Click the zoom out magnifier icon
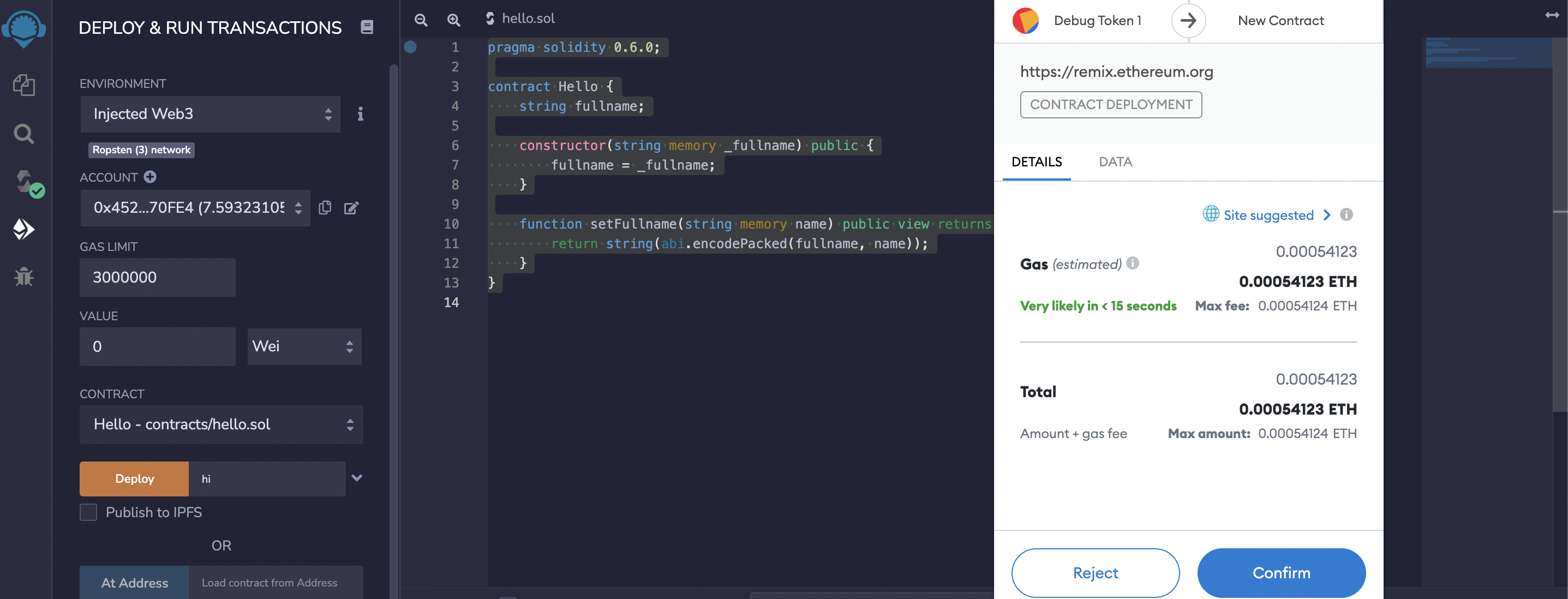Viewport: 1568px width, 599px height. (x=421, y=20)
